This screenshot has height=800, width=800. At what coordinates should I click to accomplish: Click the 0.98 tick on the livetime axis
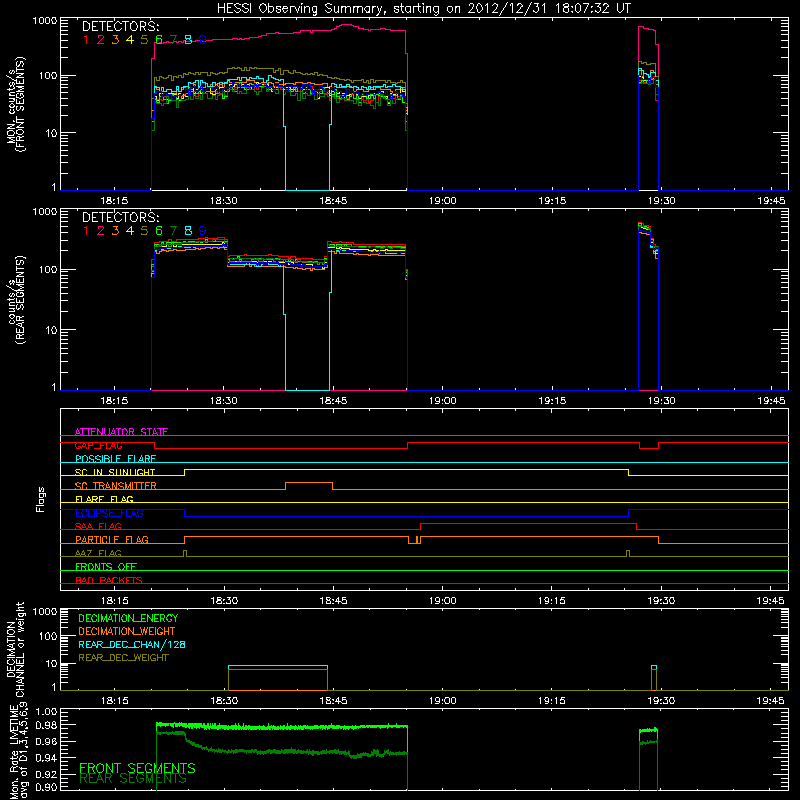point(46,726)
